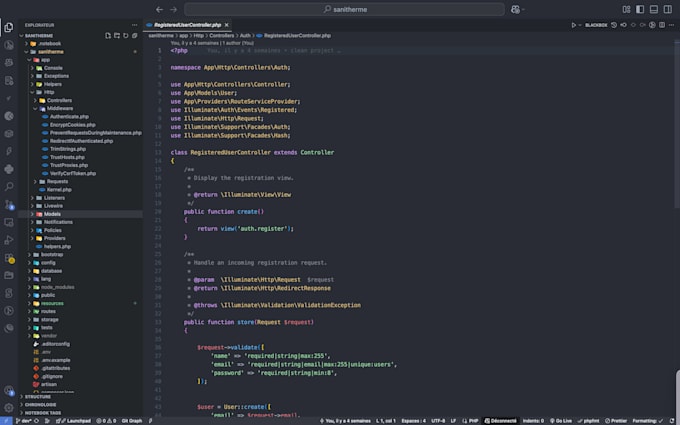This screenshot has height=425, width=680.
Task: Create a new file in Explorer
Action: pyautogui.click(x=108, y=36)
